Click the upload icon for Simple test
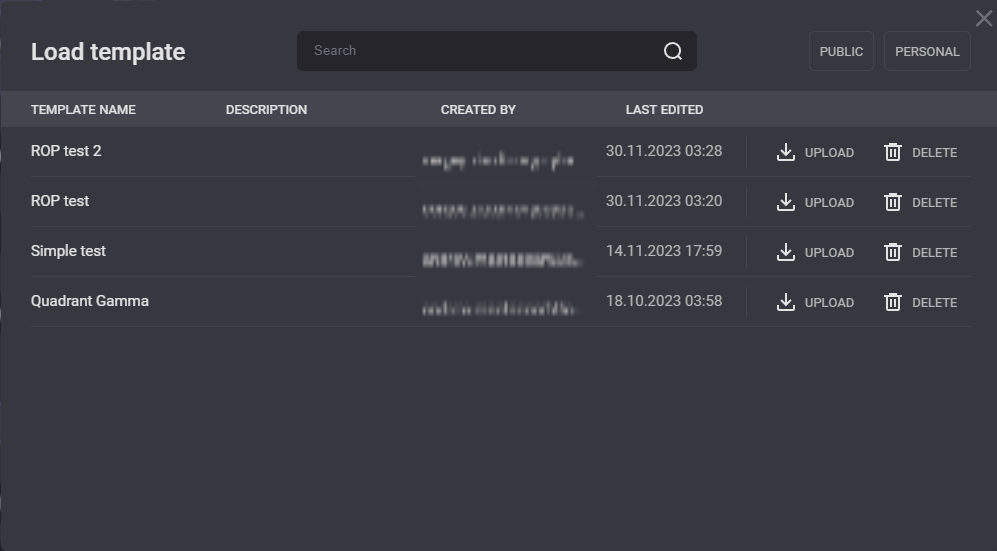The image size is (997, 551). click(786, 252)
